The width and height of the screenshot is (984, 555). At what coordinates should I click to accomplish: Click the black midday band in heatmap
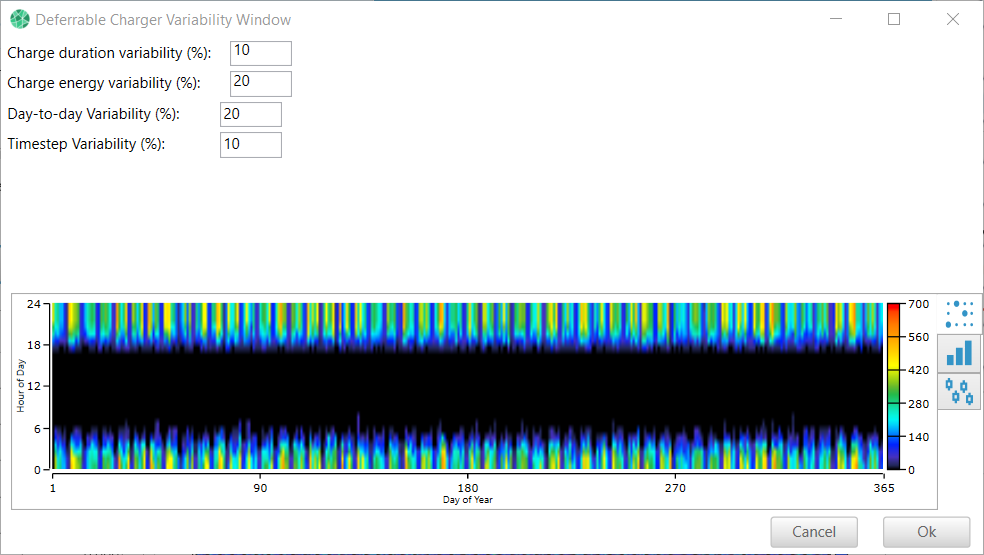pos(468,386)
